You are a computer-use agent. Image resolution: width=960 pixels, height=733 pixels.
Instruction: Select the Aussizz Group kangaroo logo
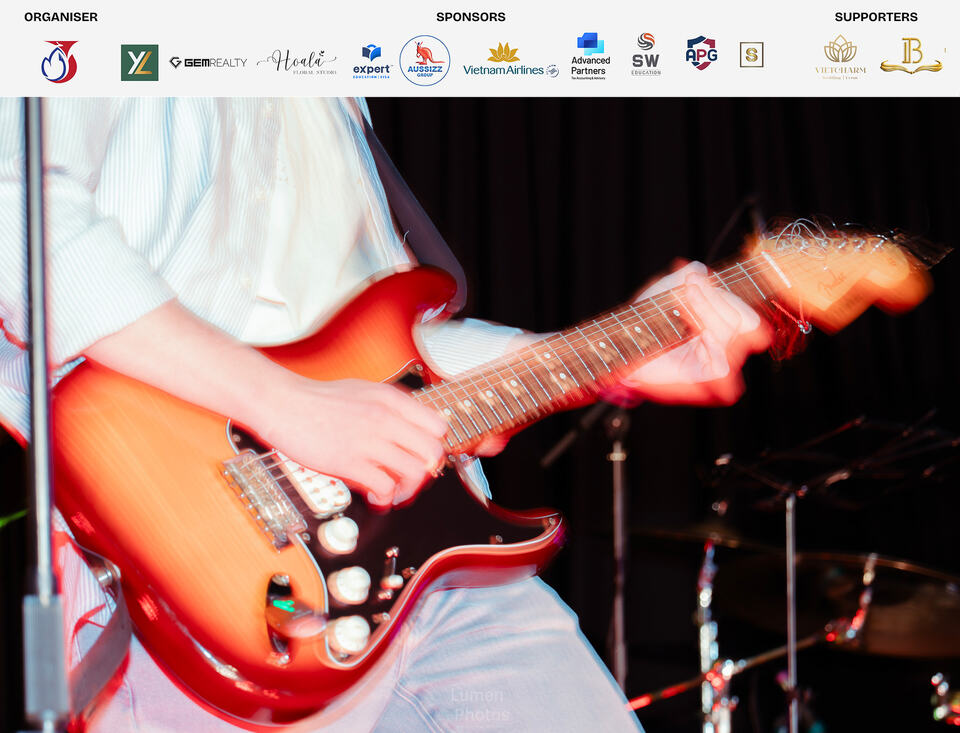tap(425, 60)
